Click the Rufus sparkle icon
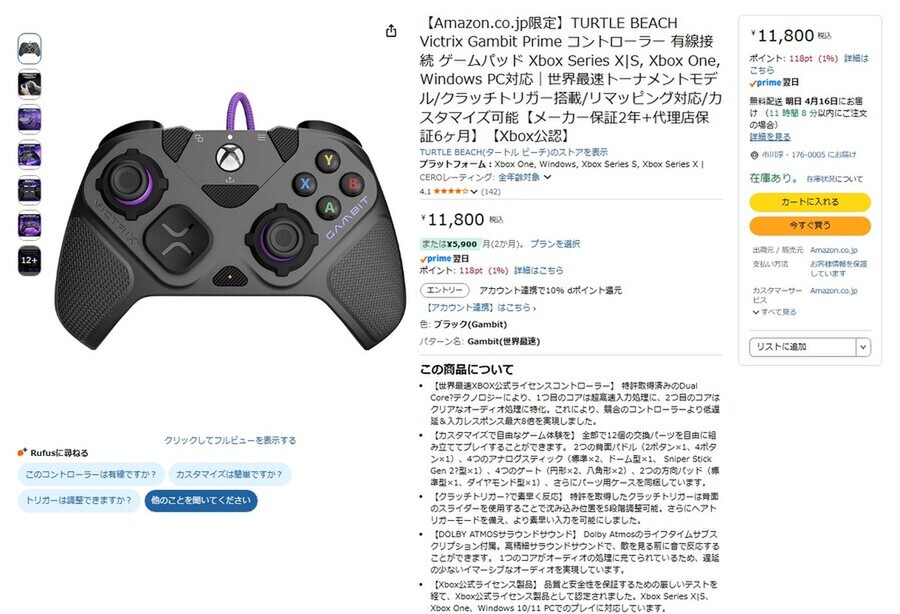Image resolution: width=900 pixels, height=614 pixels. coord(22,452)
